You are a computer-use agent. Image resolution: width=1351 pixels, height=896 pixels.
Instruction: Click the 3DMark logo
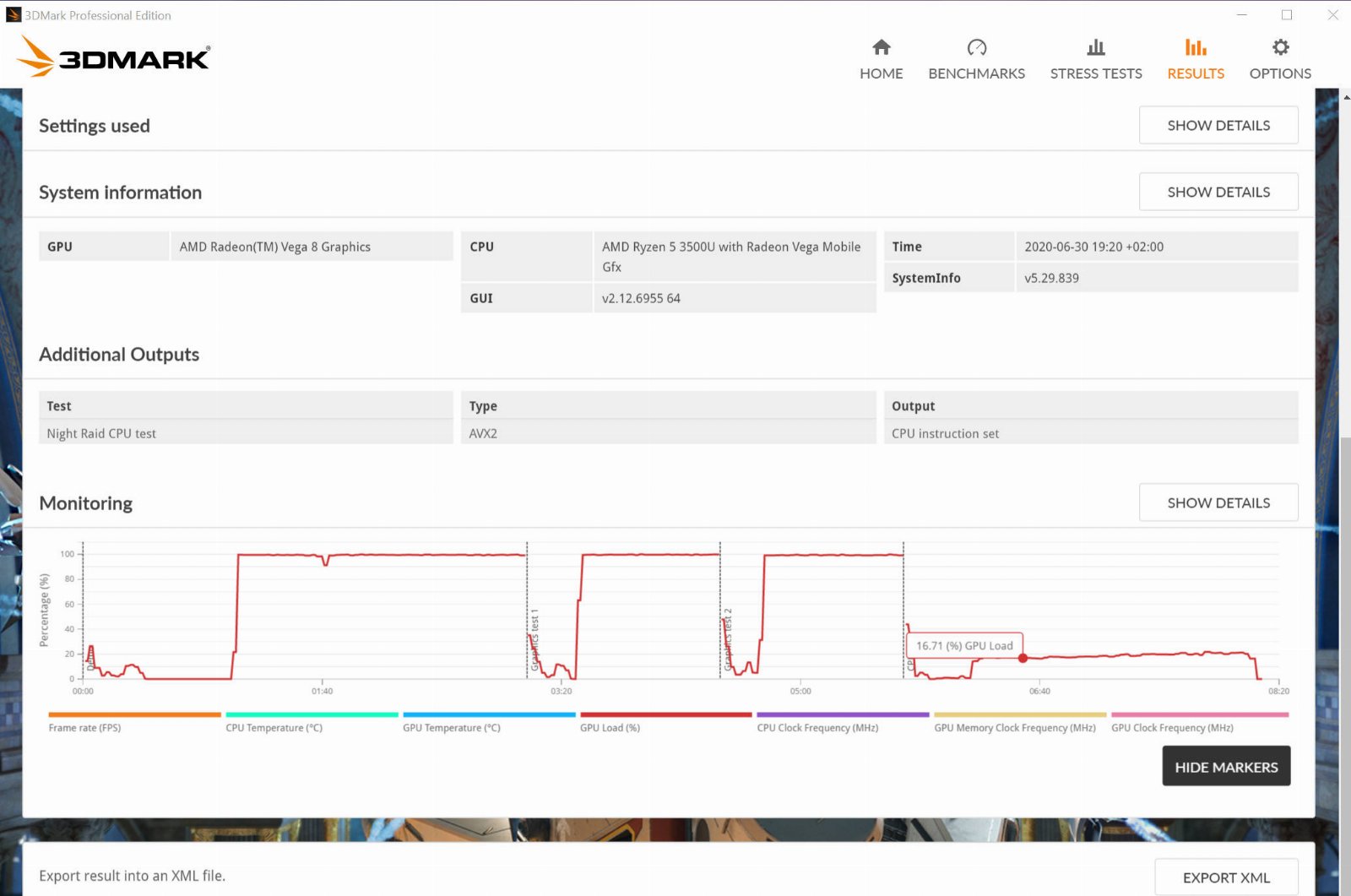click(113, 57)
